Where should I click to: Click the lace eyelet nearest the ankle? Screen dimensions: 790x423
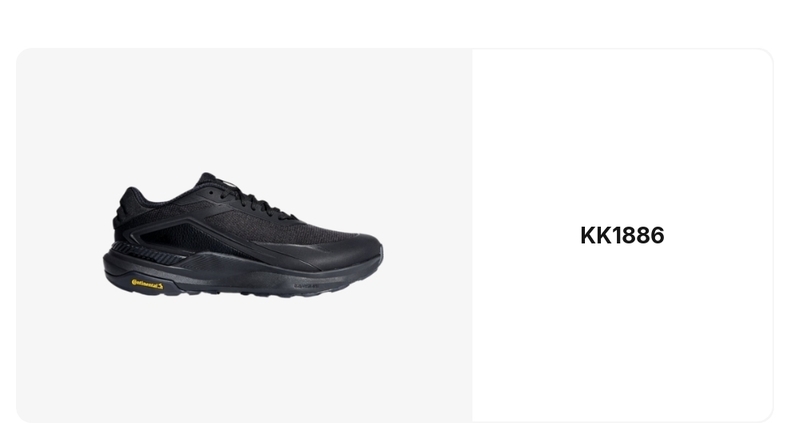211,192
